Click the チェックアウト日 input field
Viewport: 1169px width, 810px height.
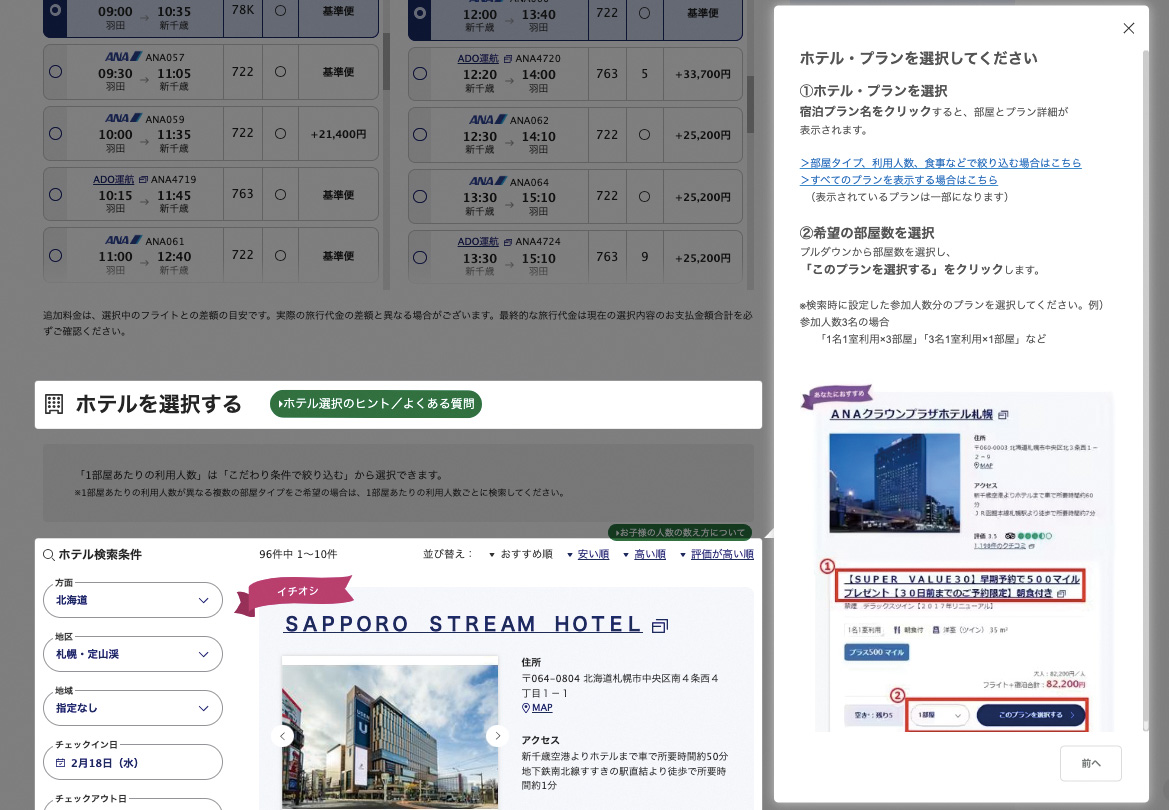click(132, 806)
